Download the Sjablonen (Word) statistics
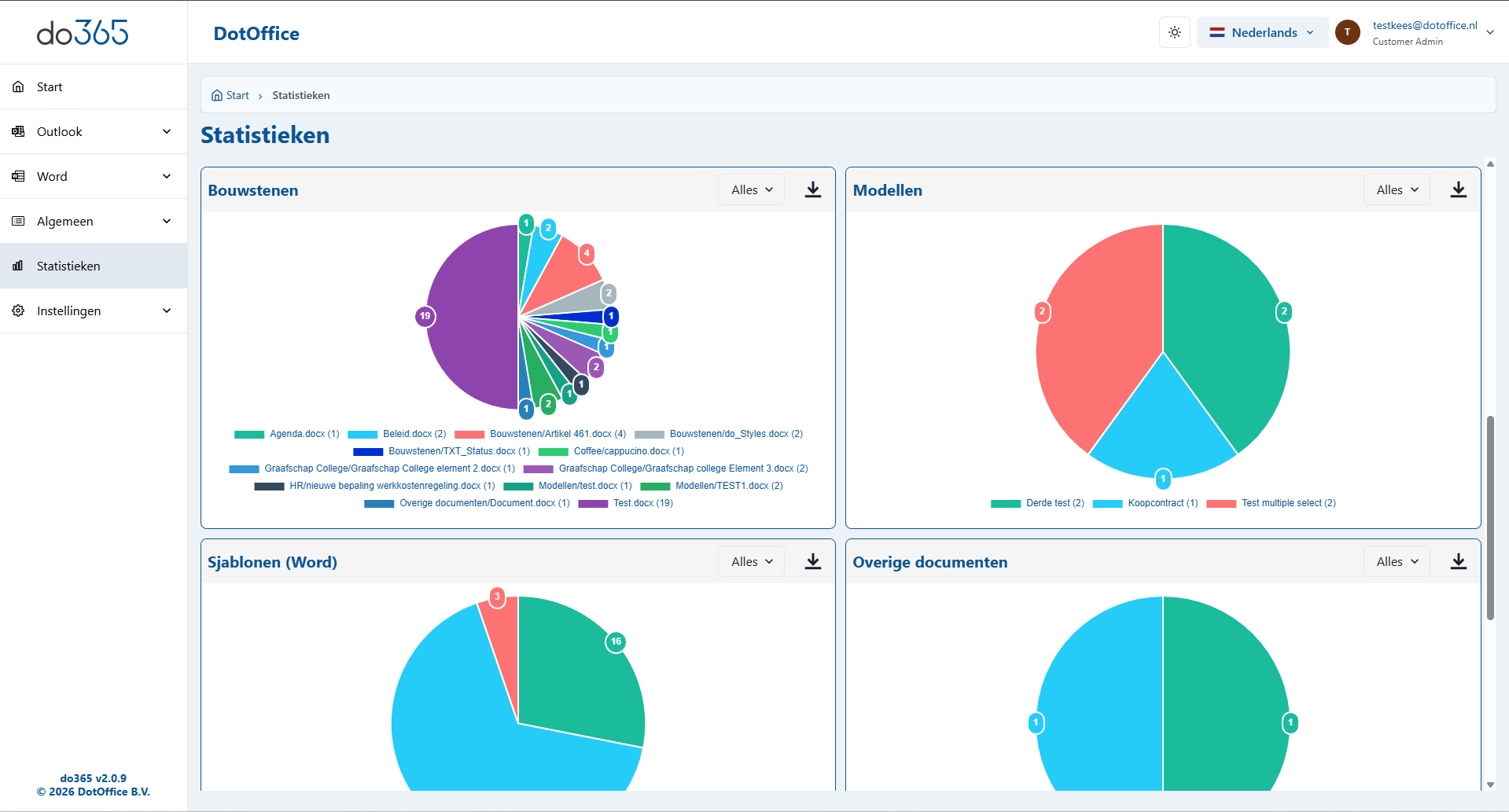This screenshot has width=1509, height=812. (813, 562)
